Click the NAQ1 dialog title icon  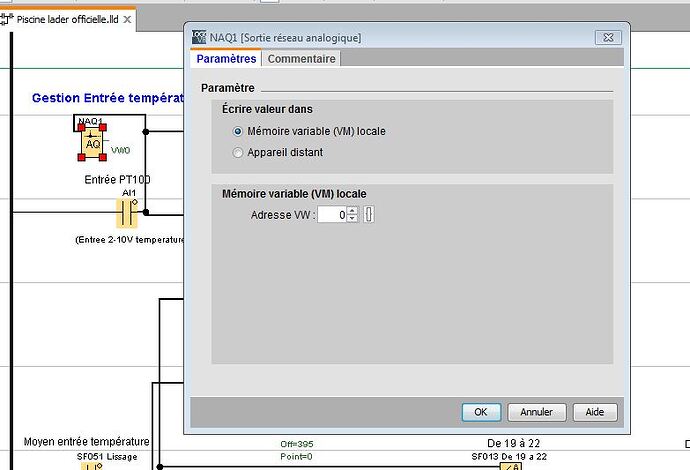point(199,37)
